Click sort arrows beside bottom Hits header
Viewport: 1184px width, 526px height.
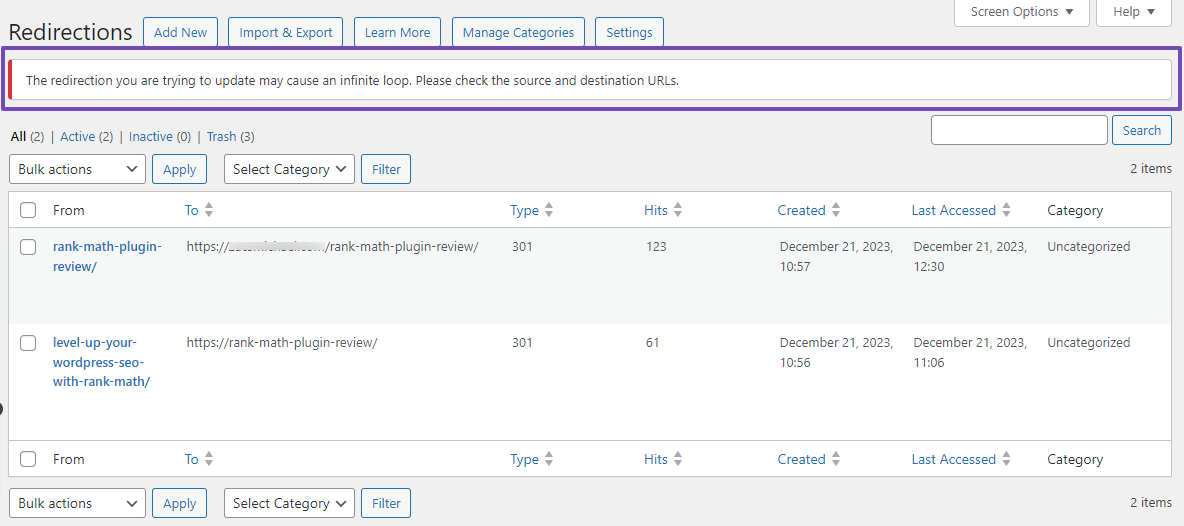[678, 459]
